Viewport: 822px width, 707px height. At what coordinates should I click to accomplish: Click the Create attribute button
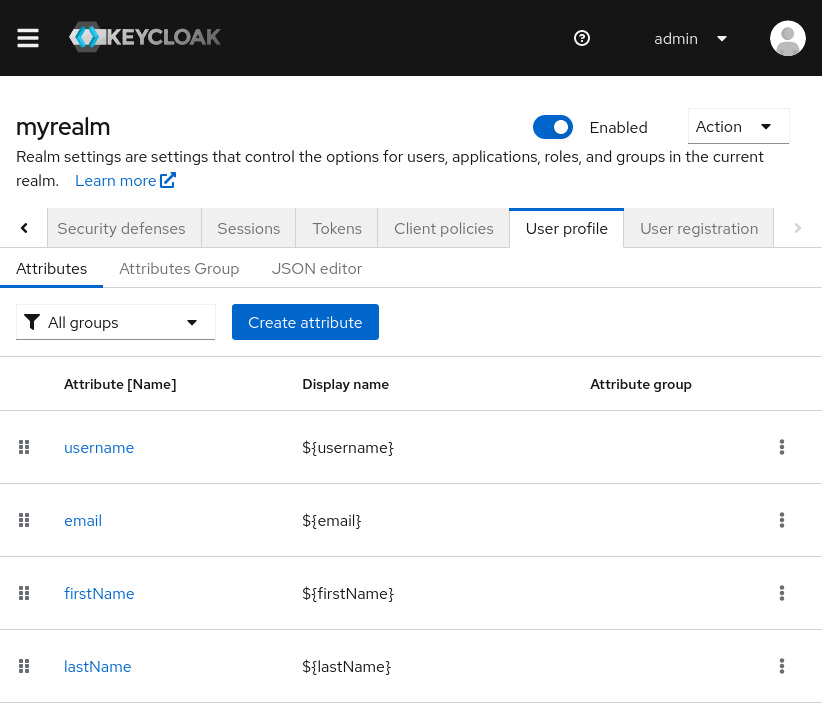pyautogui.click(x=305, y=321)
